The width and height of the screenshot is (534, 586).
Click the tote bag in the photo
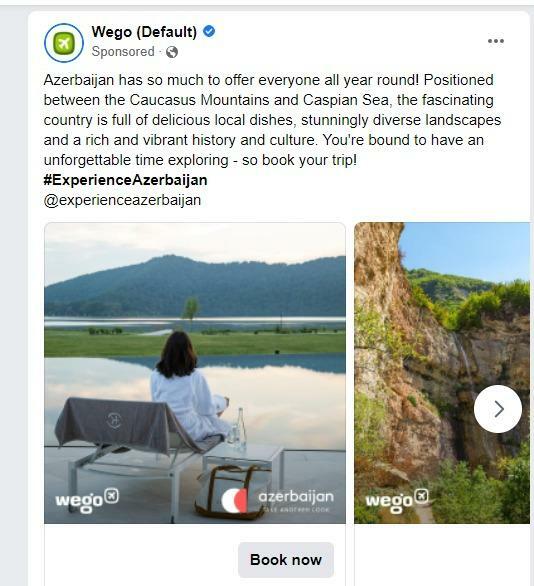point(232,491)
